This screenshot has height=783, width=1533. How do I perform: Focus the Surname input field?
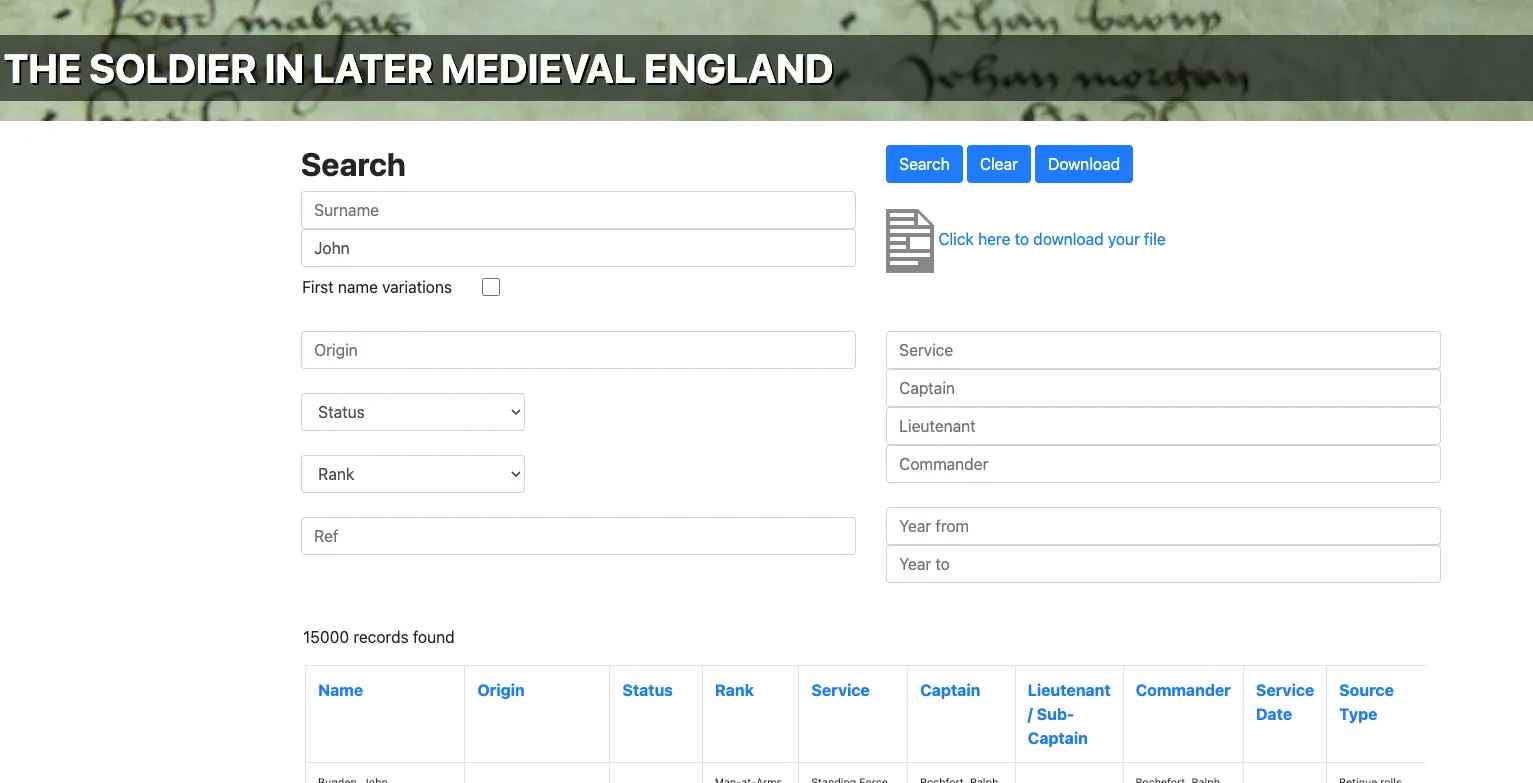[578, 210]
